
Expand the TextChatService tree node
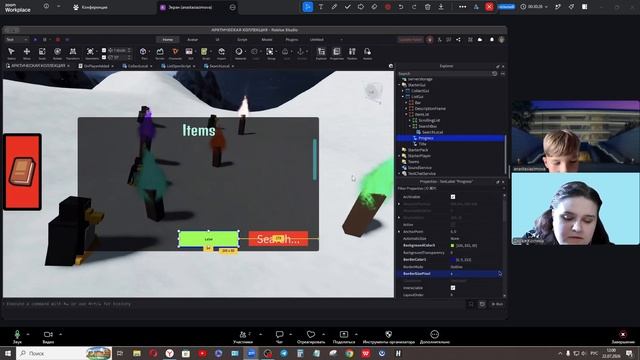[x=400, y=173]
